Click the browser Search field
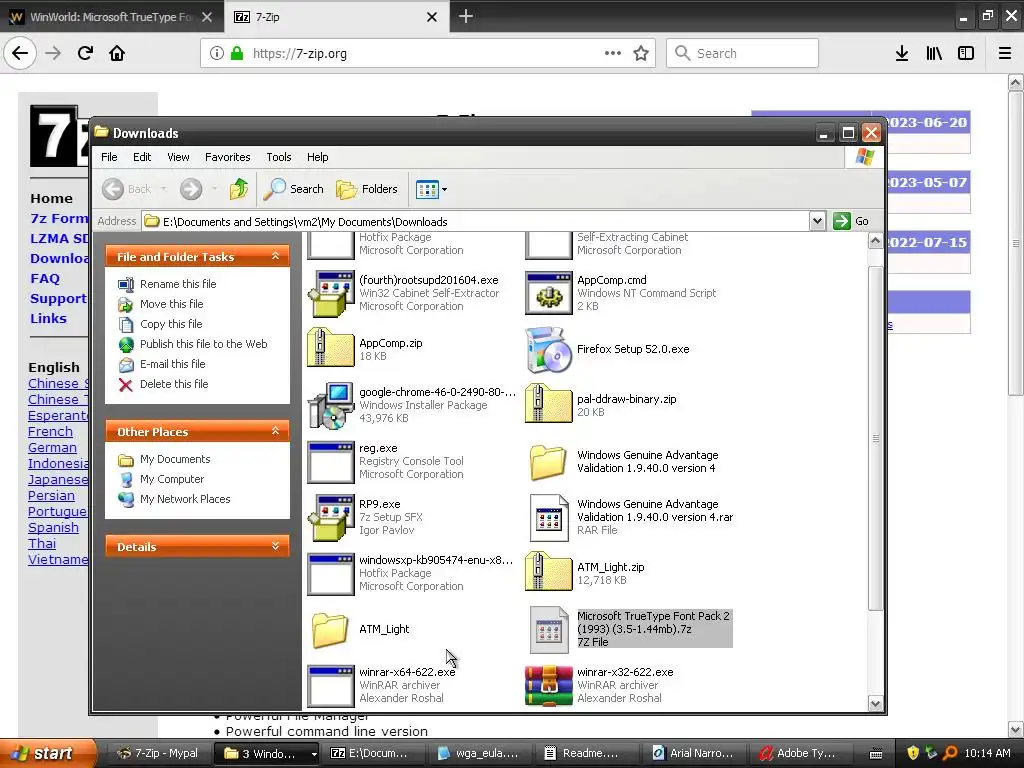 pos(743,53)
